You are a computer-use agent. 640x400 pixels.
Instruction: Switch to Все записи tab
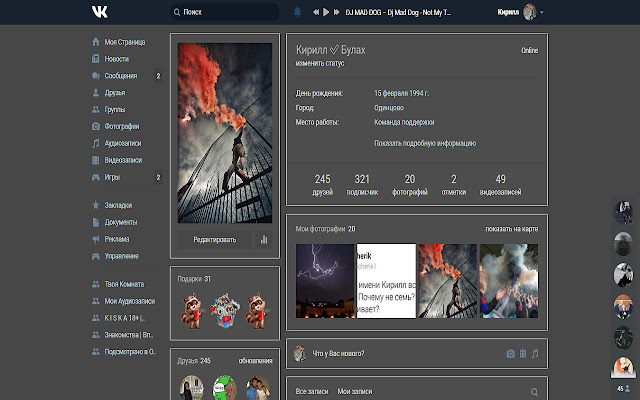pyautogui.click(x=312, y=391)
